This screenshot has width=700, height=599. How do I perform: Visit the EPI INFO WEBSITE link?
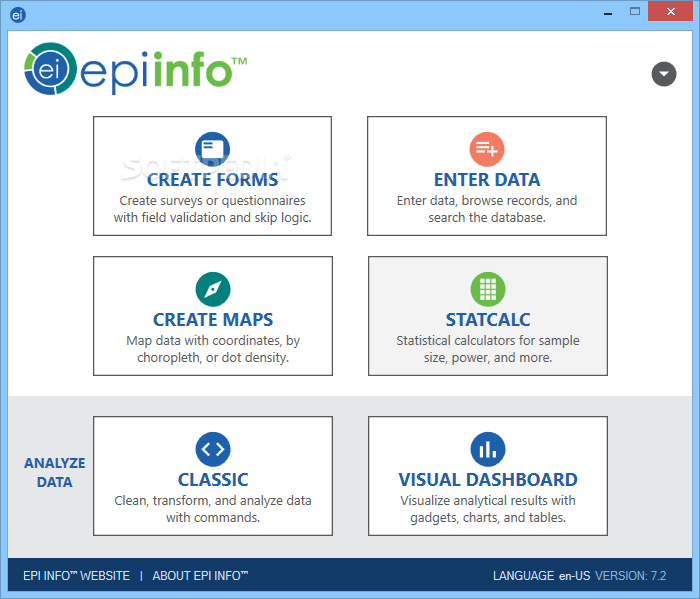pos(76,576)
